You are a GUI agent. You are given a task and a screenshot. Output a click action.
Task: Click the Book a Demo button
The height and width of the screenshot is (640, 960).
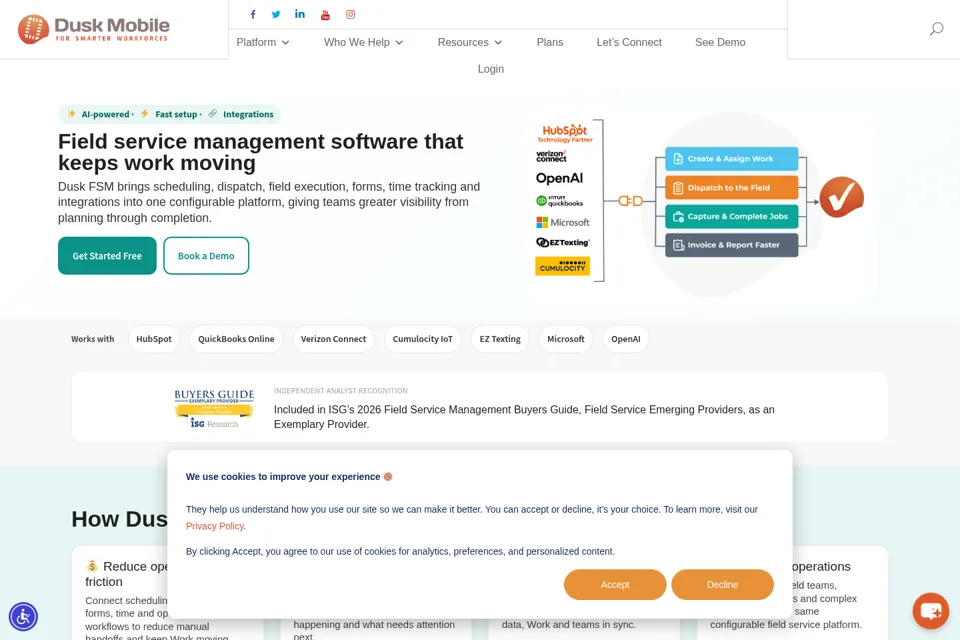click(206, 256)
